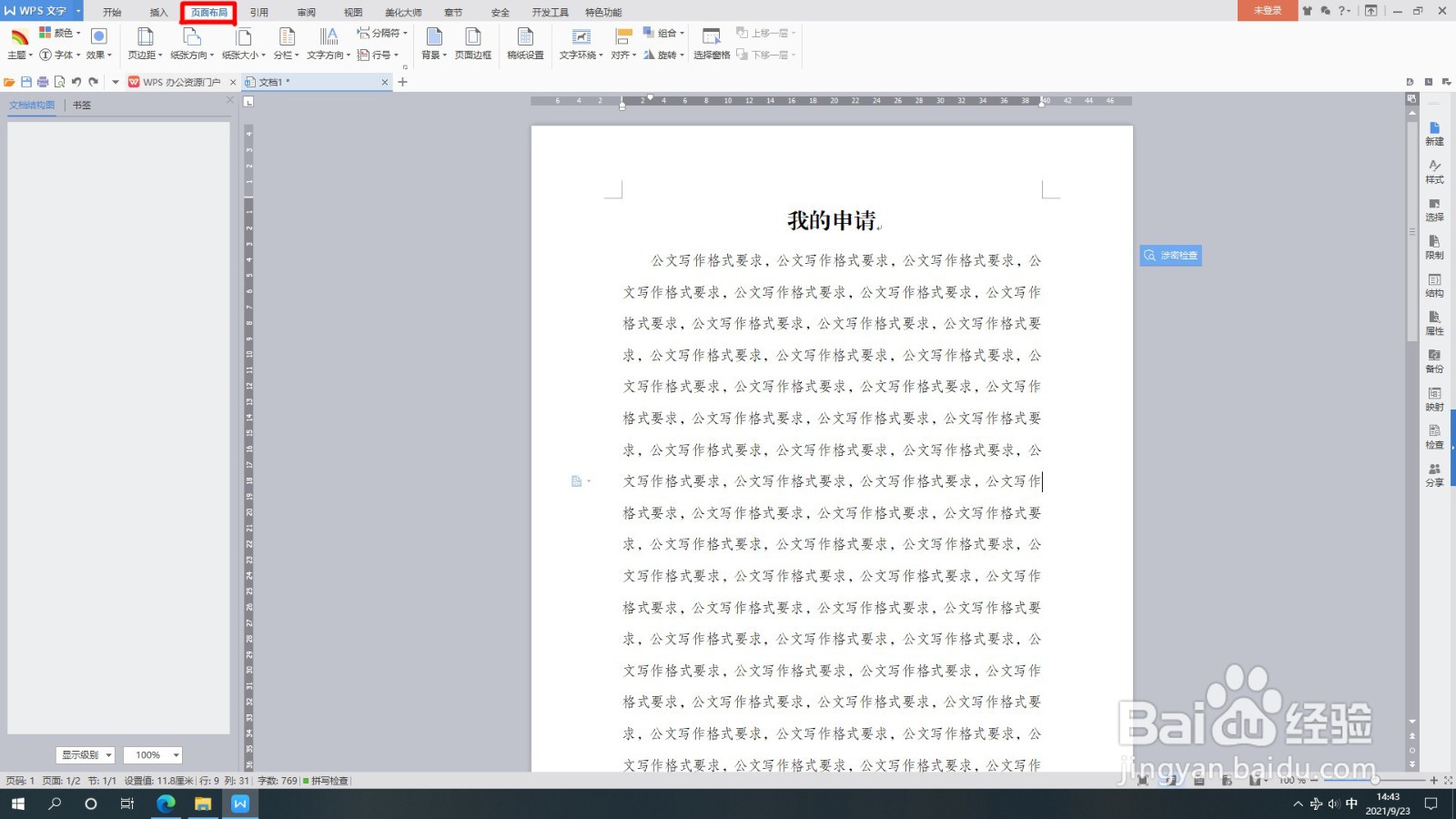1456x819 pixels.
Task: Click the 效果 effects icon
Action: click(x=99, y=35)
